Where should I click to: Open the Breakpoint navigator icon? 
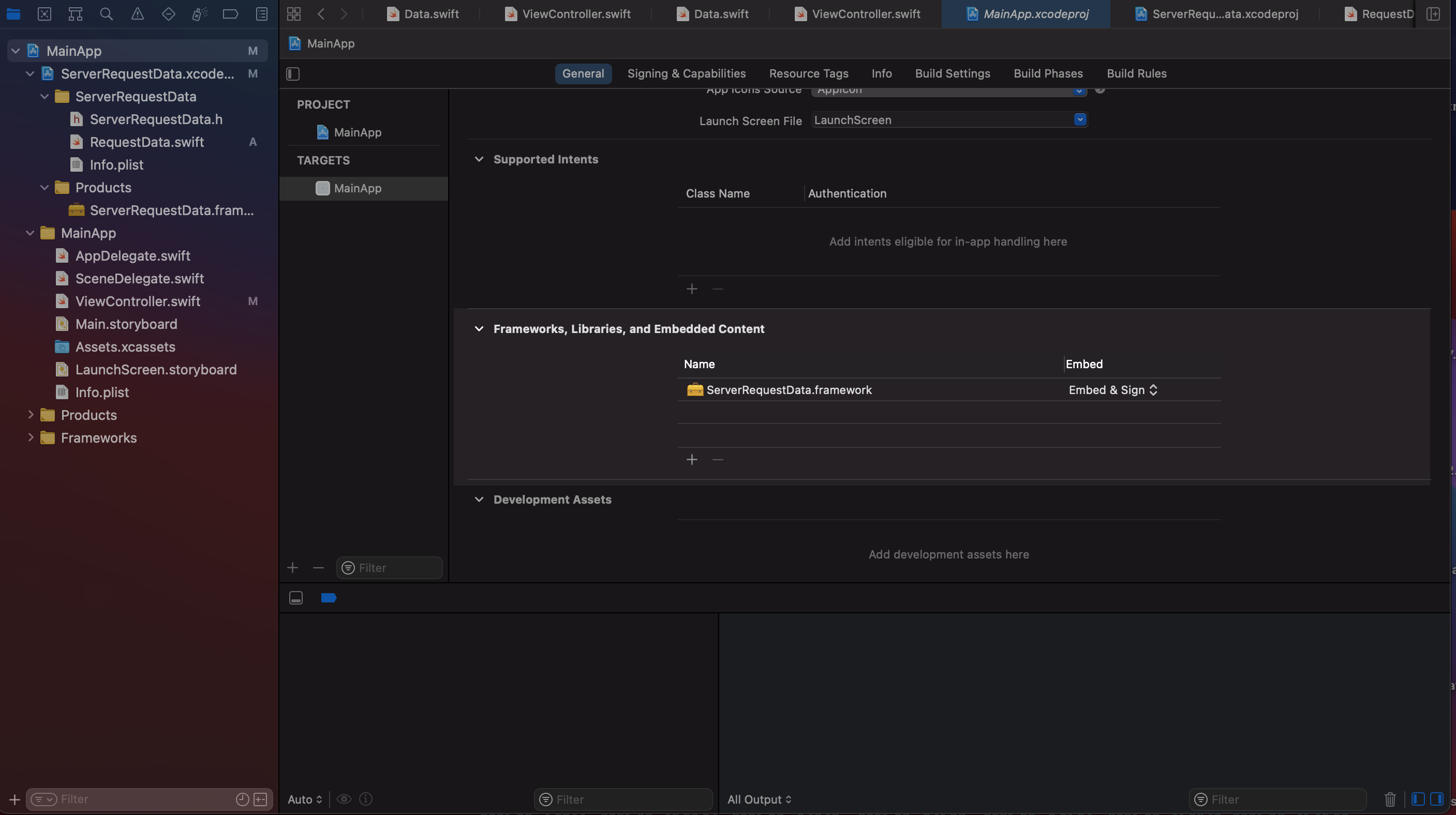[230, 13]
